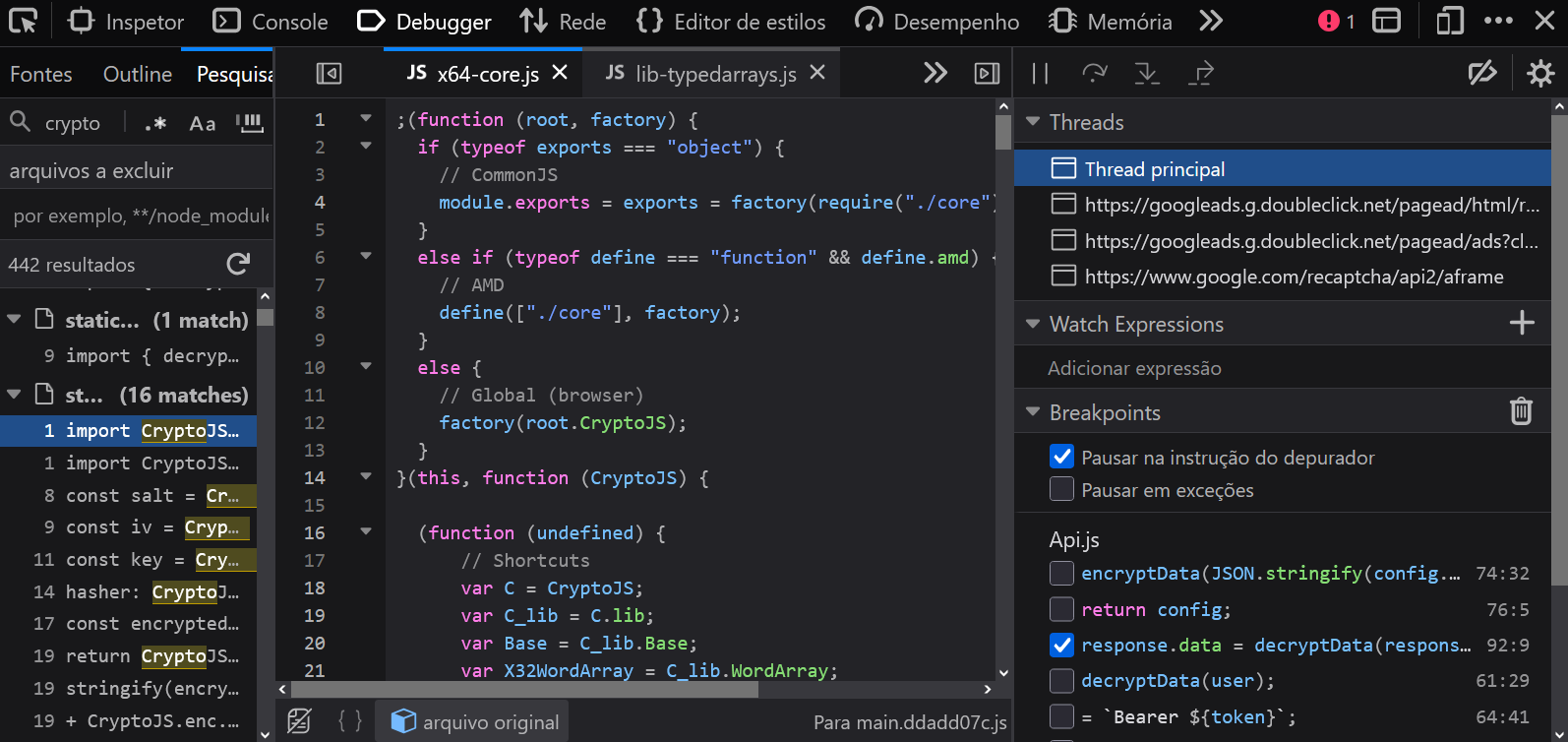Deactivate all breakpoints icon
The width and height of the screenshot is (1568, 742).
tap(1482, 74)
